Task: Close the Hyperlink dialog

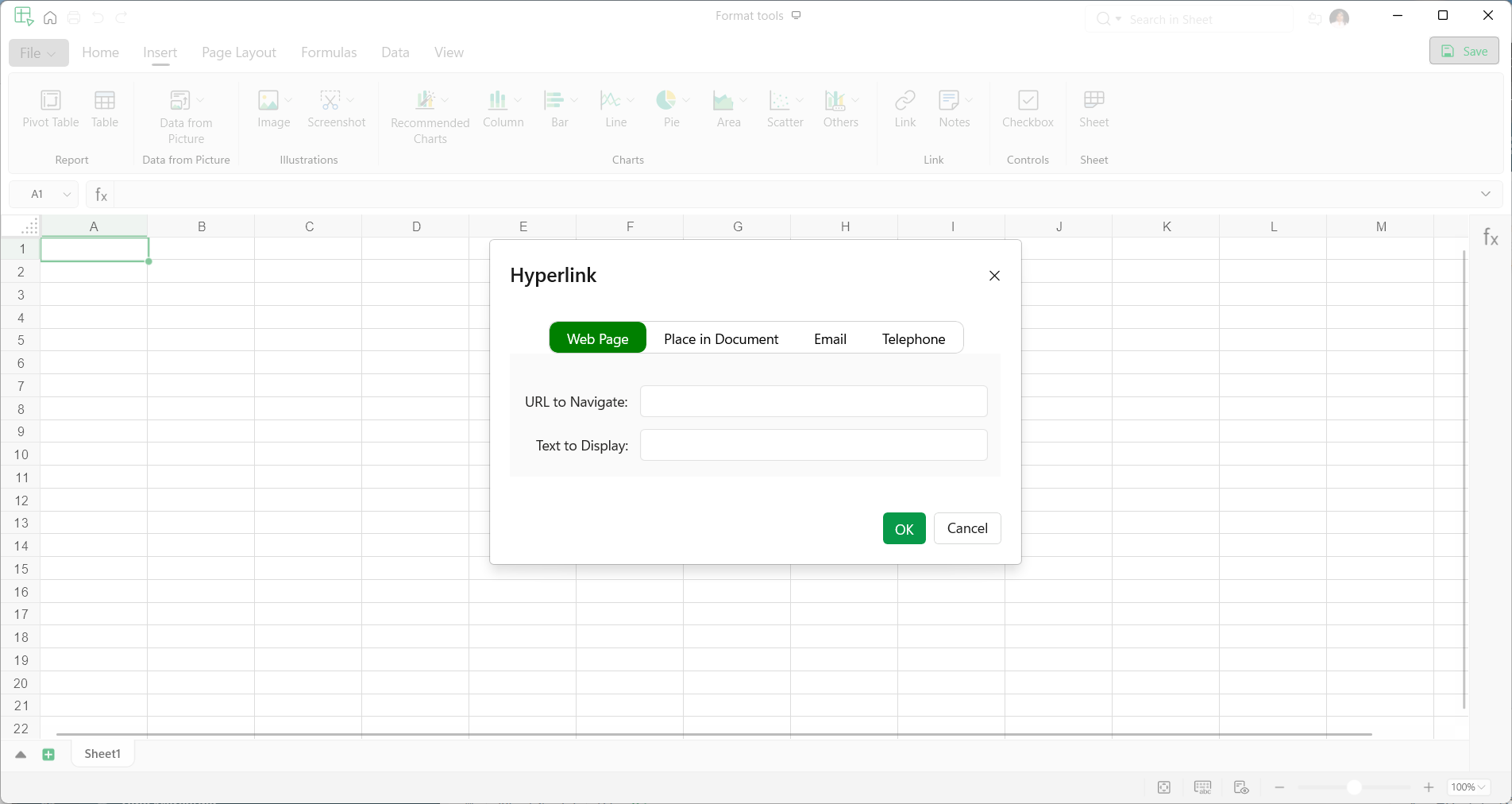Action: coord(994,276)
